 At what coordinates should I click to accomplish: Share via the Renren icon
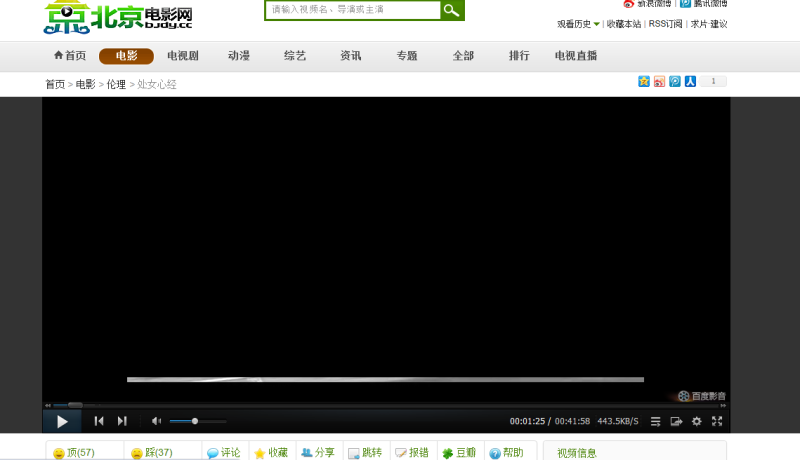coord(690,82)
